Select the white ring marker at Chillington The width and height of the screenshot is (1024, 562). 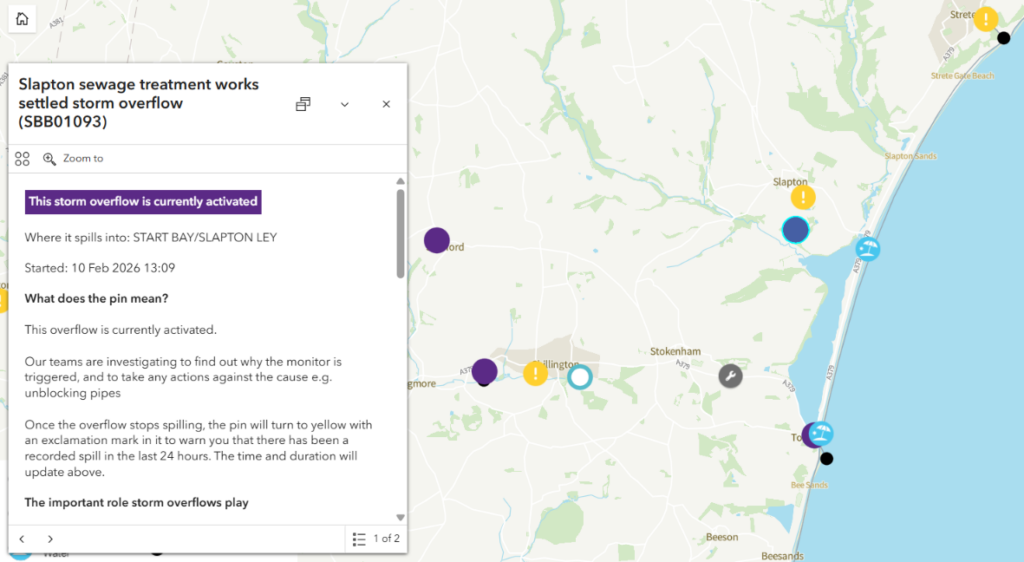[580, 377]
